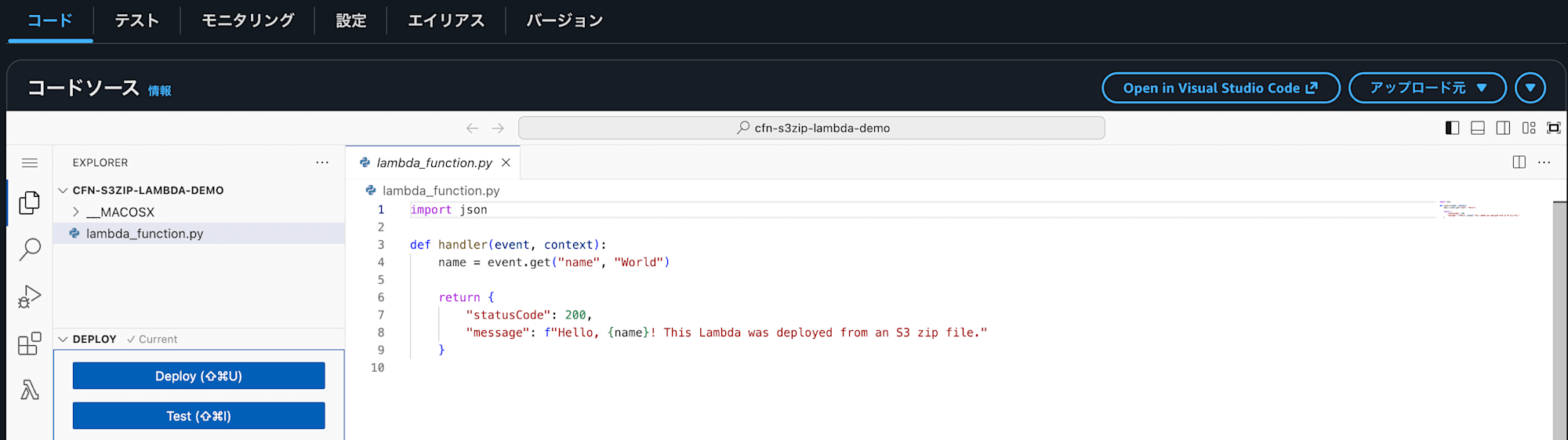Screen dimensions: 1568x440
Task: Open the customize layout icon
Action: pyautogui.click(x=1529, y=128)
